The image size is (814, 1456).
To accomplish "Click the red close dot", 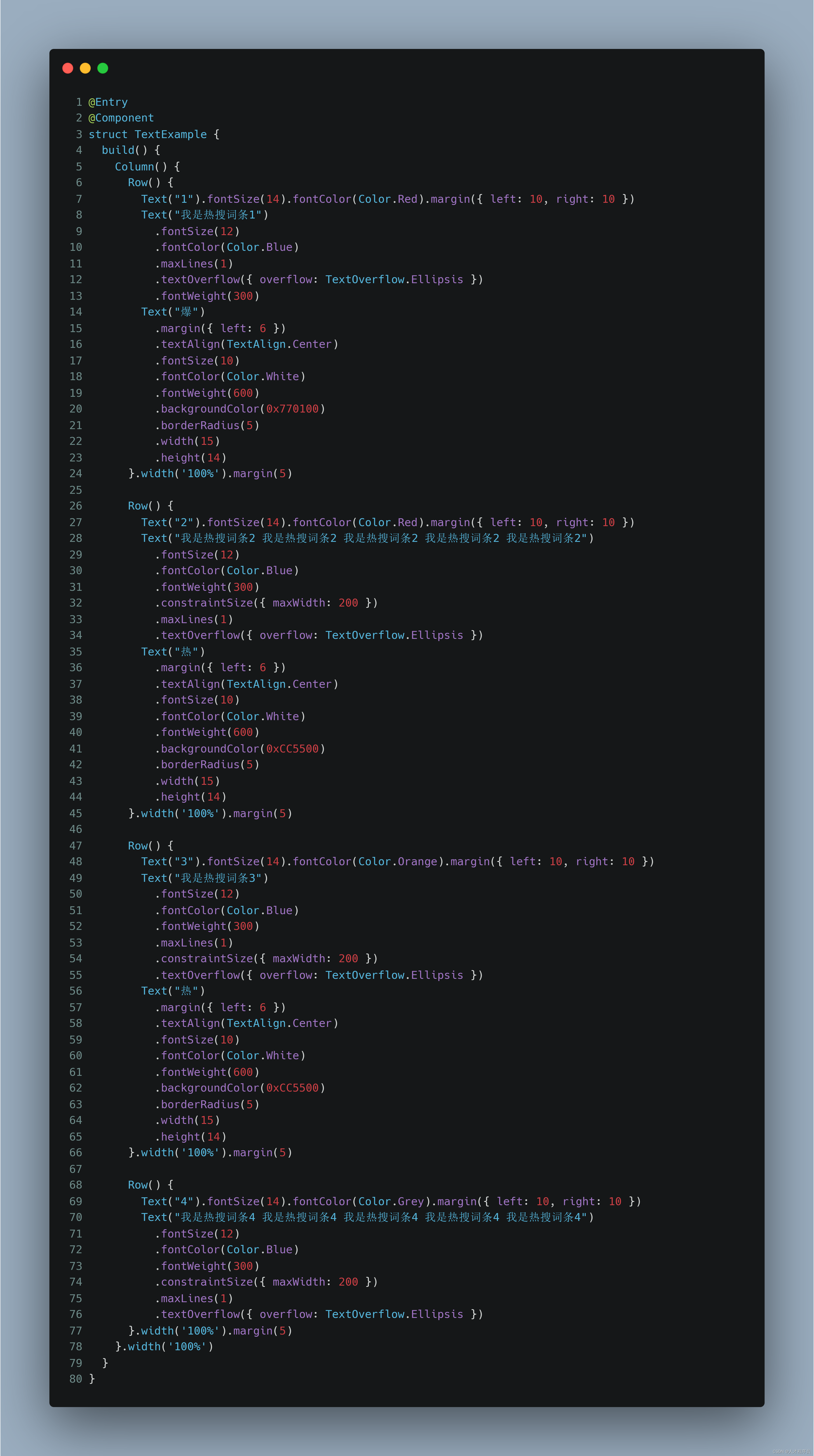I will coord(68,68).
